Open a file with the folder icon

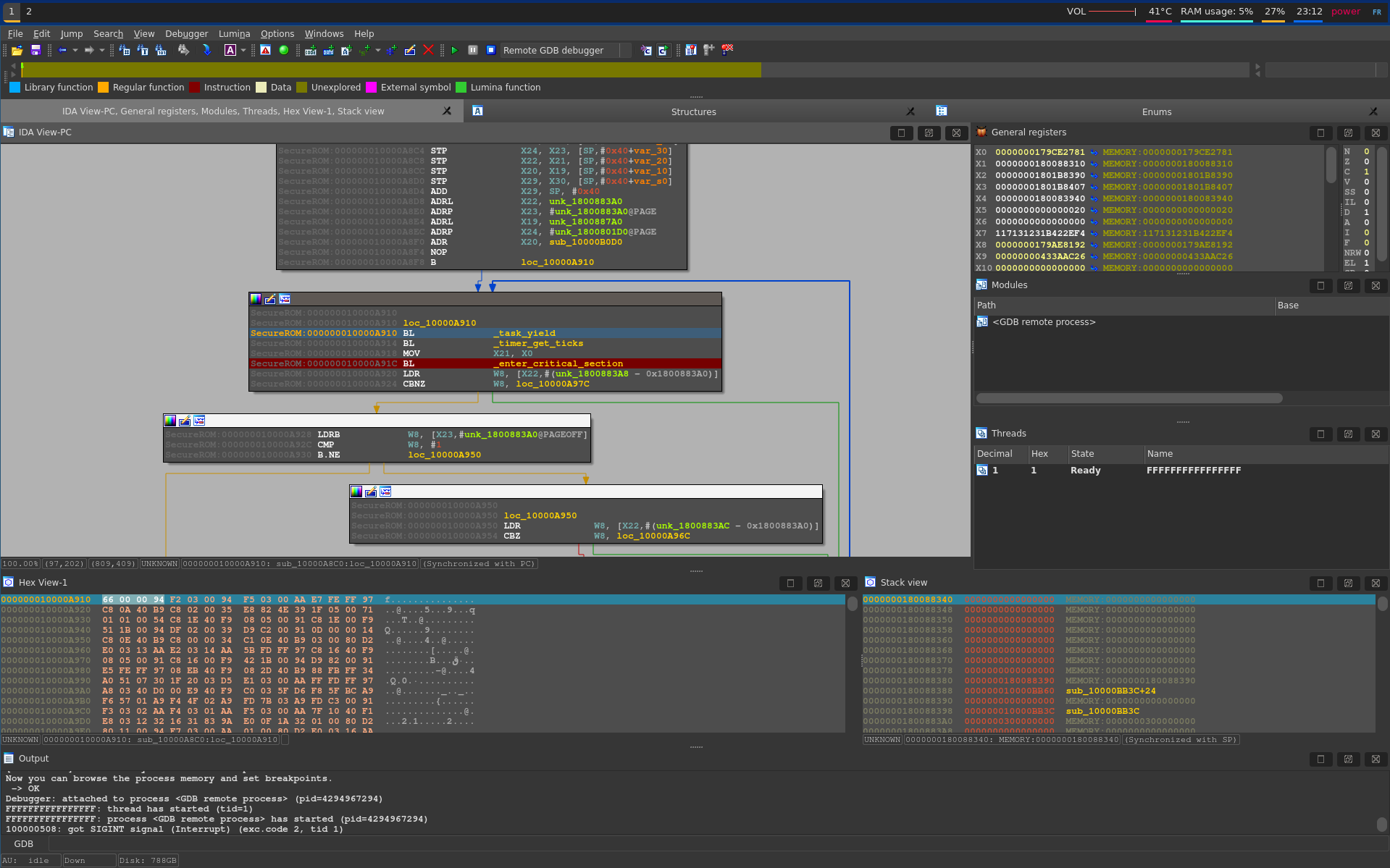(x=17, y=51)
